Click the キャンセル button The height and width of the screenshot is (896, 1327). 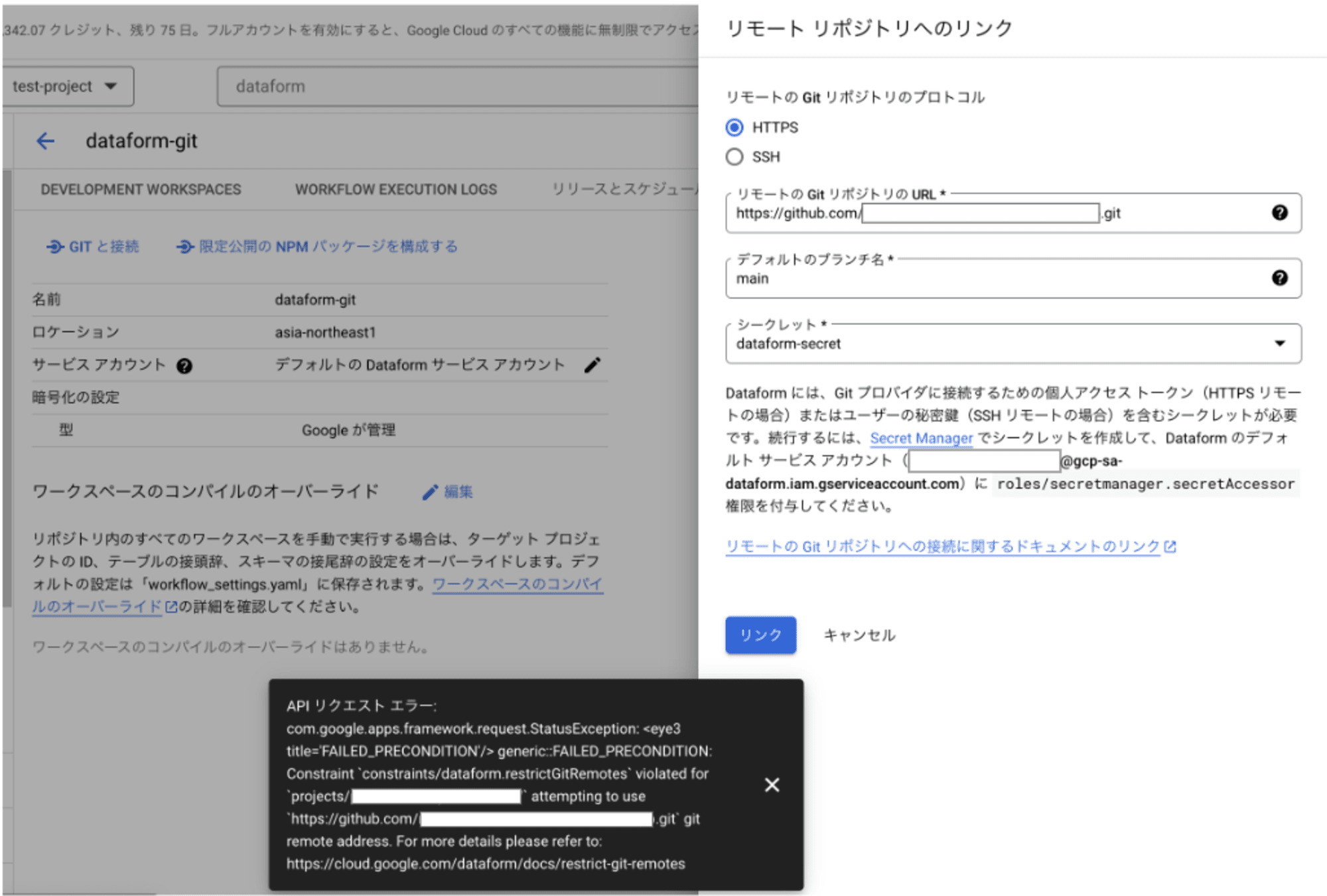click(859, 635)
